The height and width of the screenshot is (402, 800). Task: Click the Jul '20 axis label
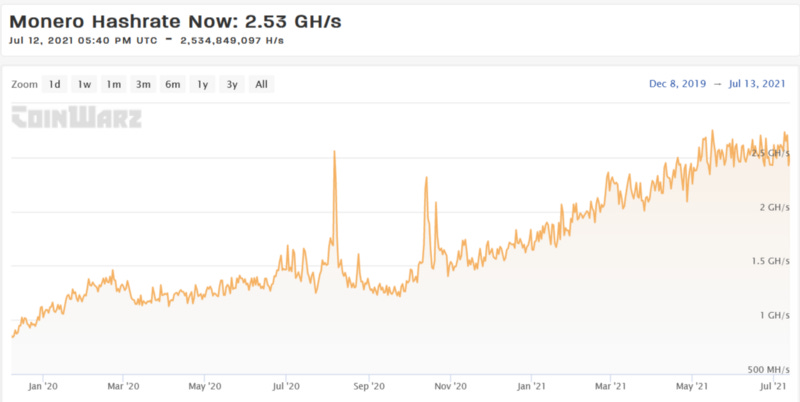tap(286, 387)
